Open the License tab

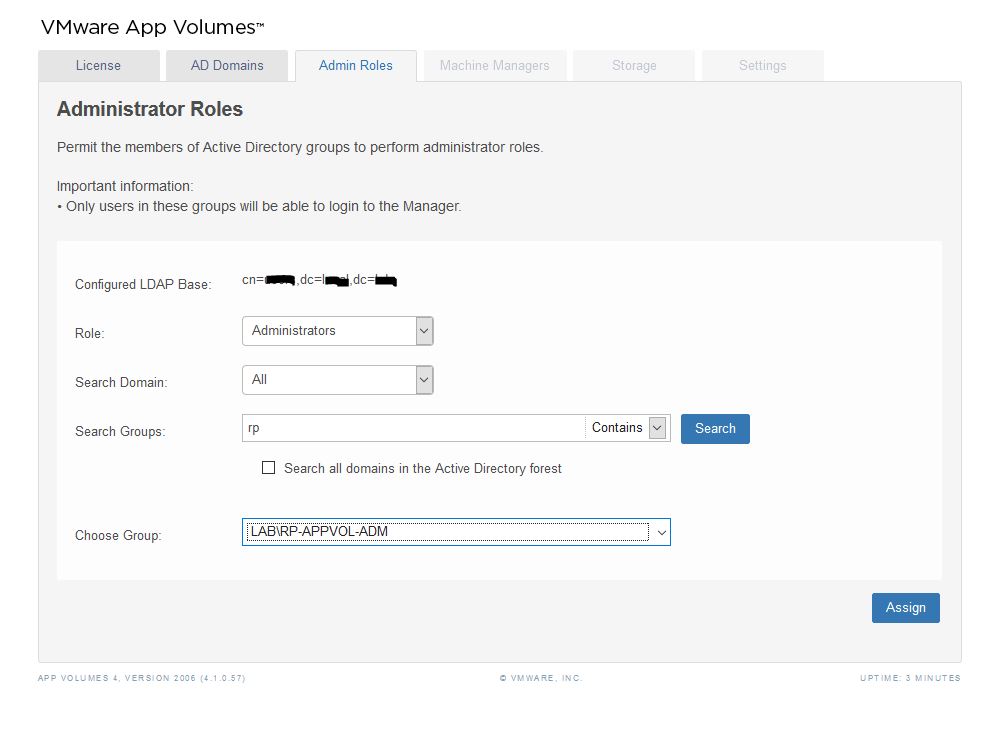pos(99,66)
